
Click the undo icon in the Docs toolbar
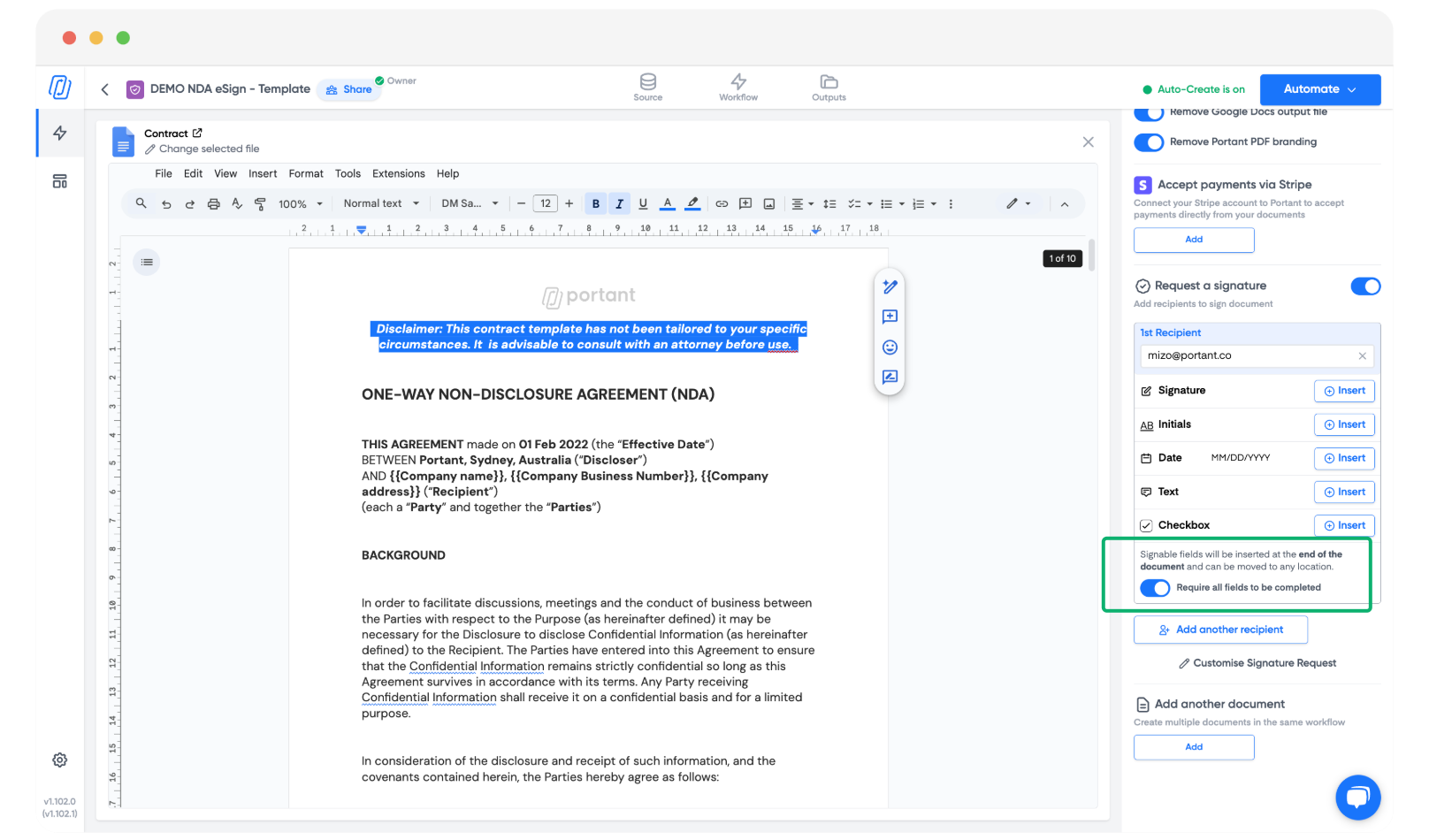pyautogui.click(x=166, y=203)
